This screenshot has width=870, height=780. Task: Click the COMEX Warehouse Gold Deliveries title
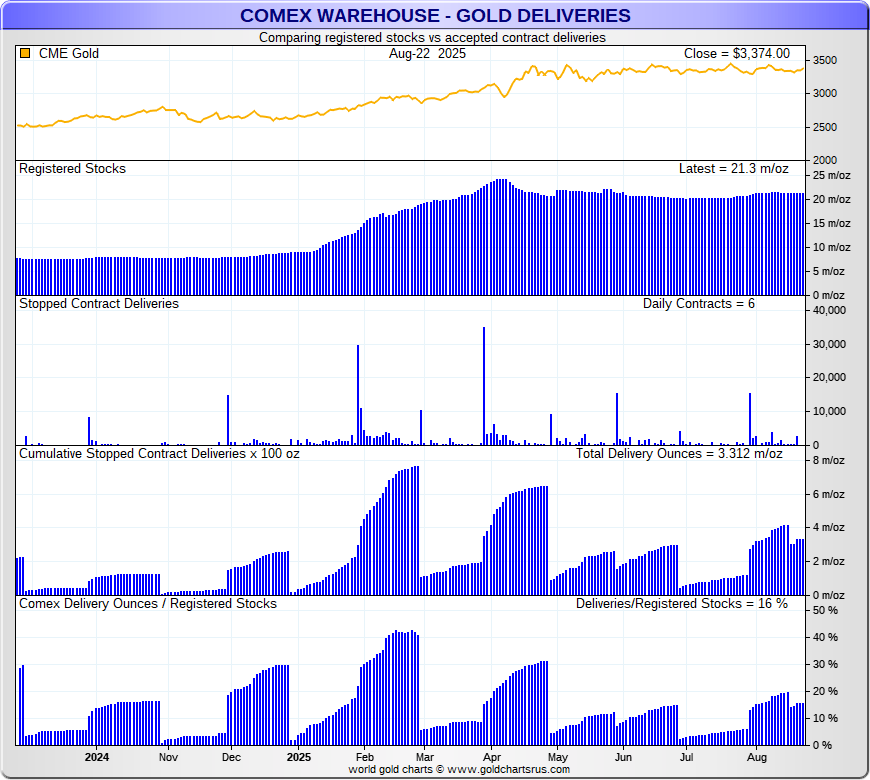(x=435, y=15)
